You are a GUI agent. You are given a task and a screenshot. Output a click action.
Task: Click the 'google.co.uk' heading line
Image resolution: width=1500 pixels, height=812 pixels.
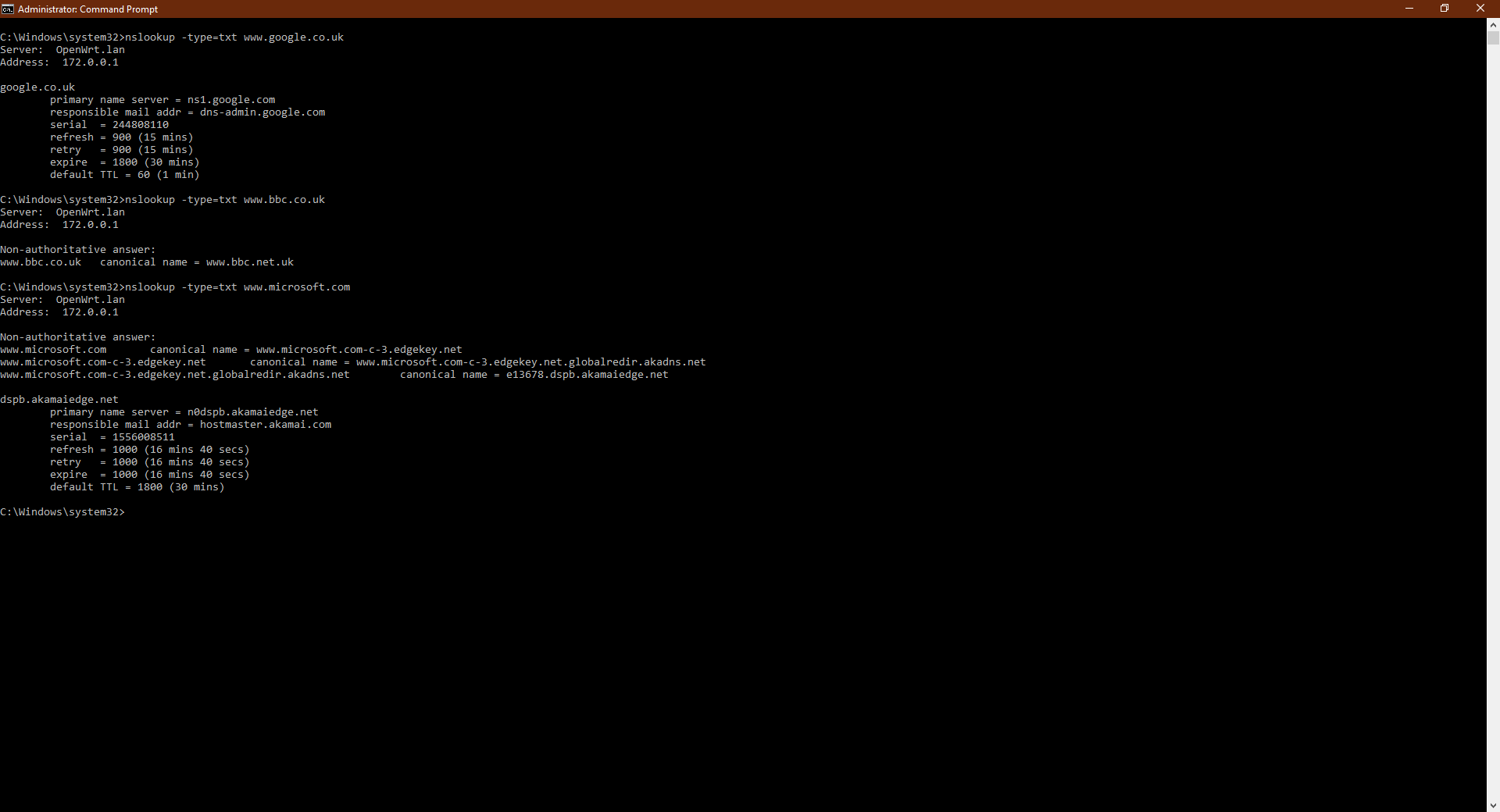(37, 87)
